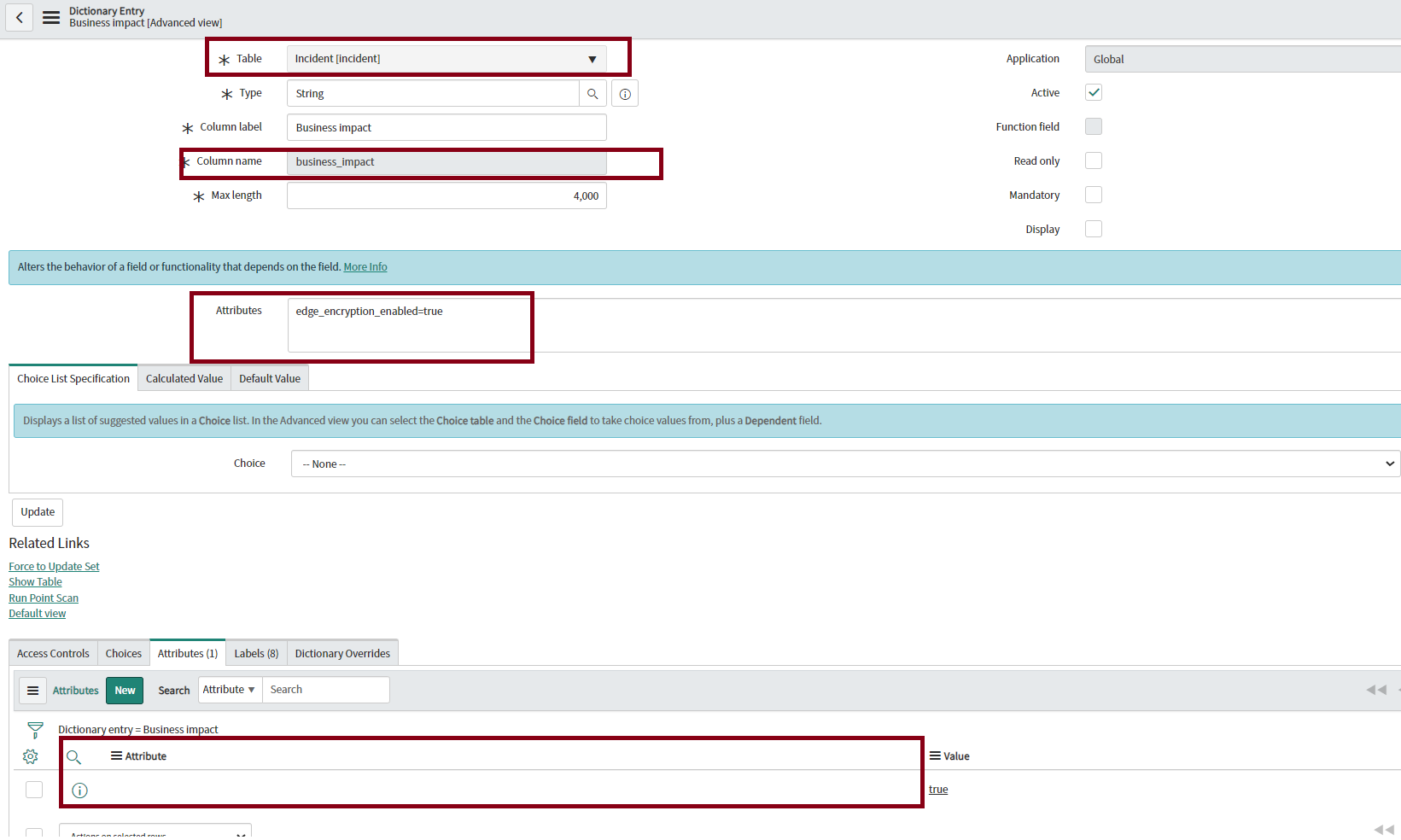Click the list filter funnel icon

[x=35, y=730]
